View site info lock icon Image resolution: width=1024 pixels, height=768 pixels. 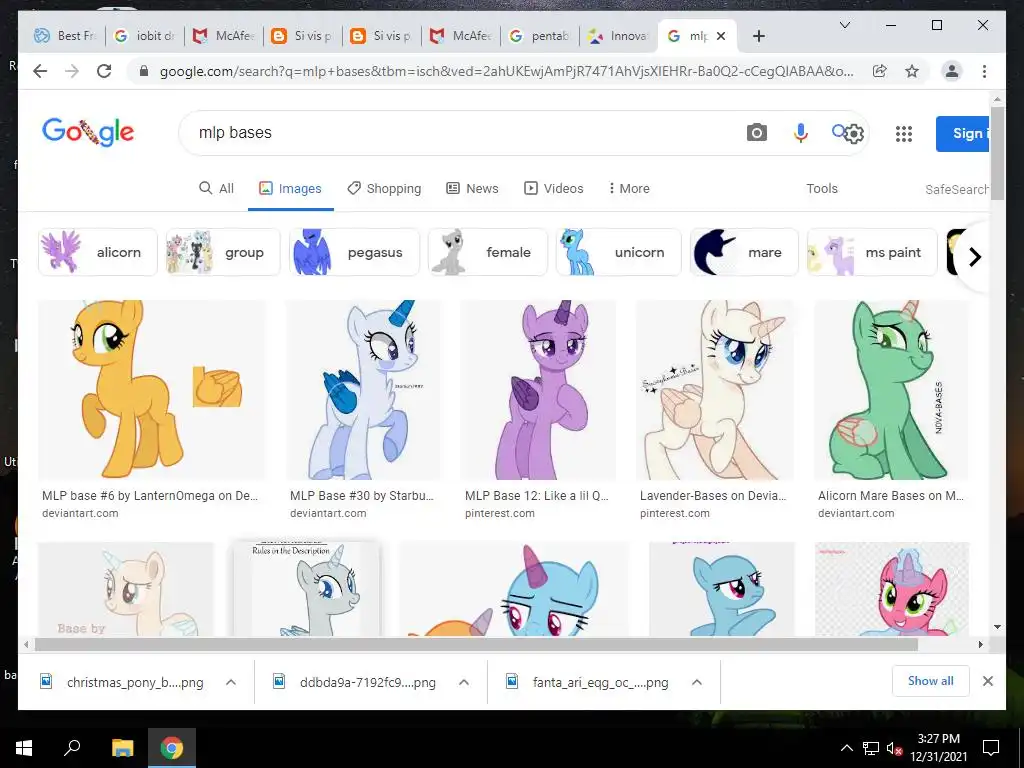pyautogui.click(x=144, y=71)
